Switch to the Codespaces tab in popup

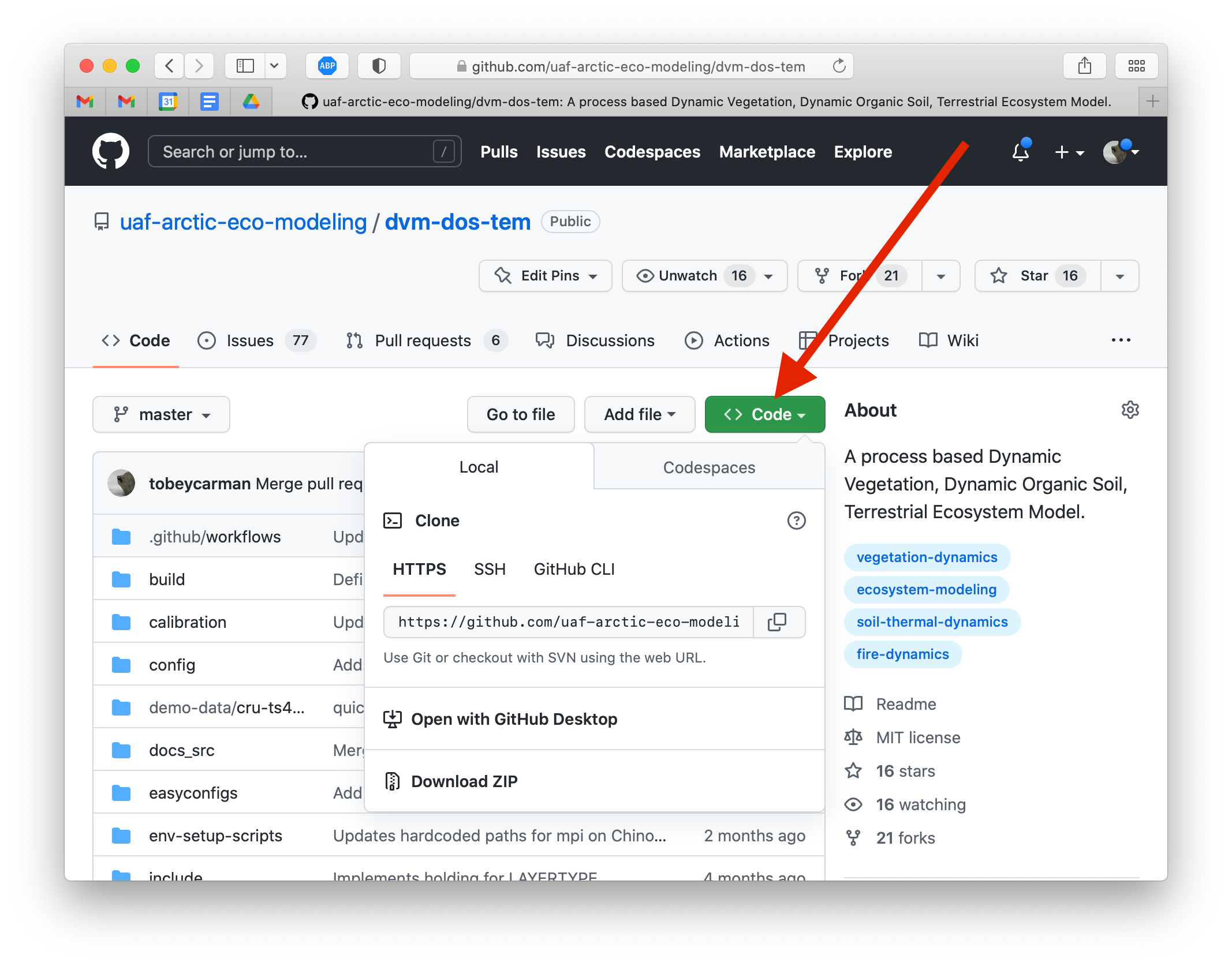pos(709,467)
